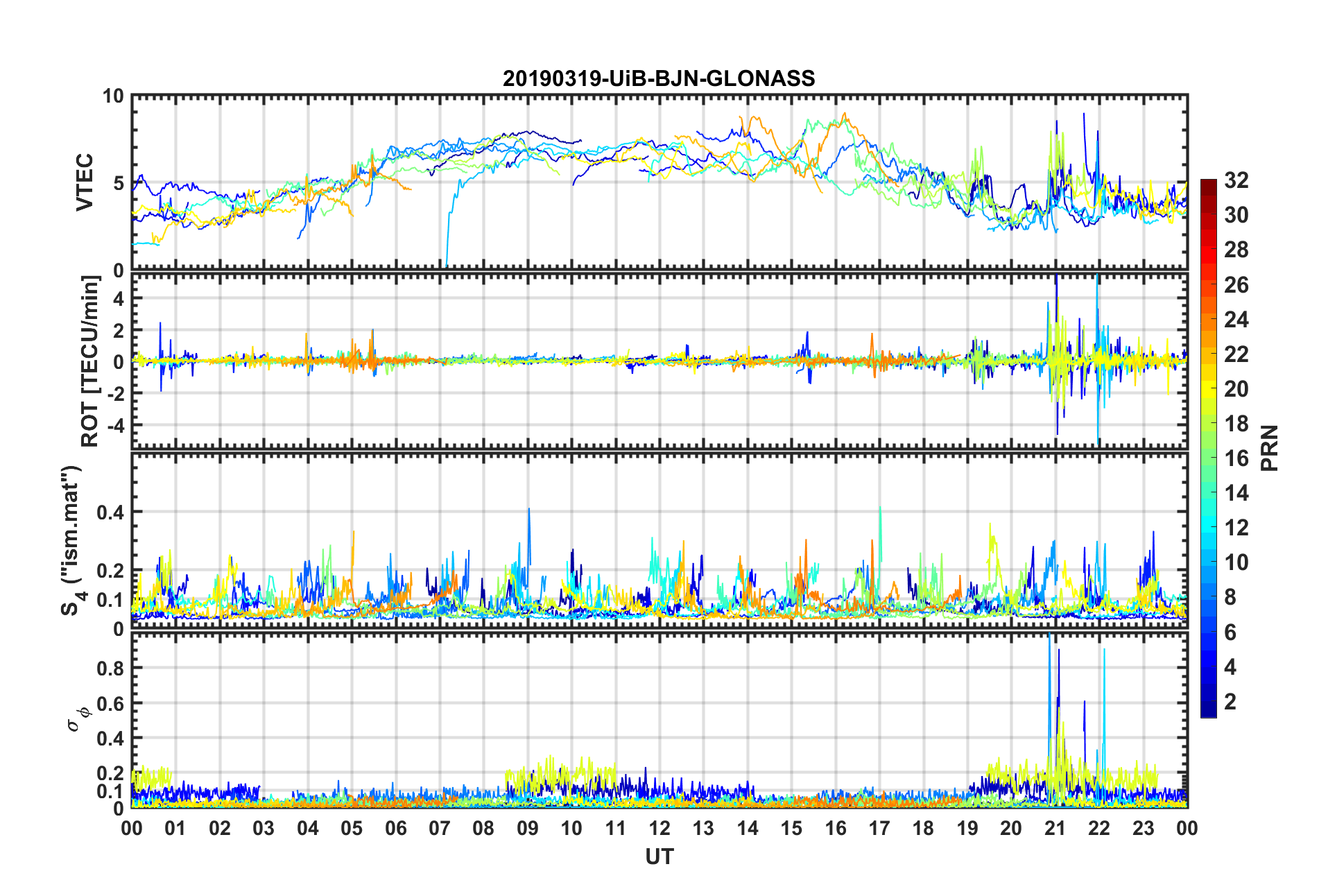Screen dimensions: 1319x896
Task: Click colorbar tick value 16
Action: (x=1236, y=458)
